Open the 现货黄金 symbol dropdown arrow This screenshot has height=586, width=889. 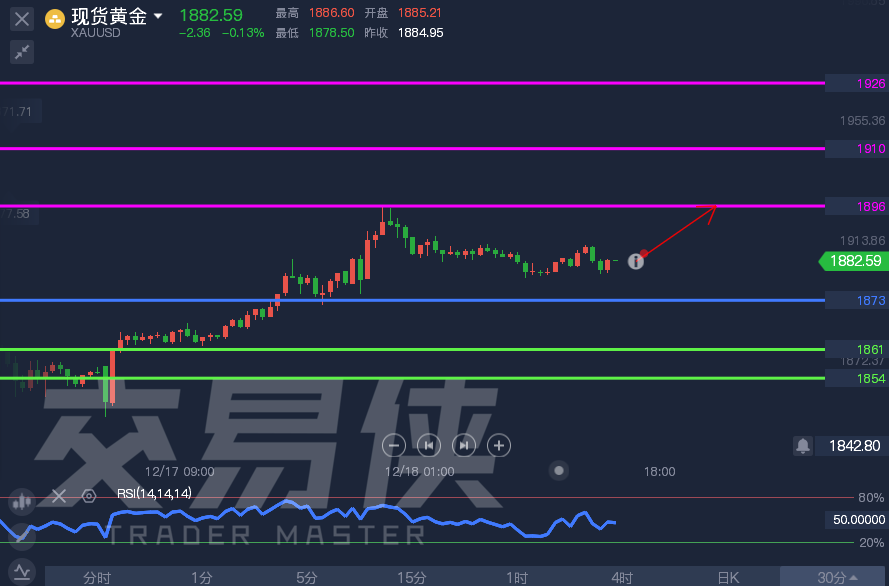click(158, 16)
